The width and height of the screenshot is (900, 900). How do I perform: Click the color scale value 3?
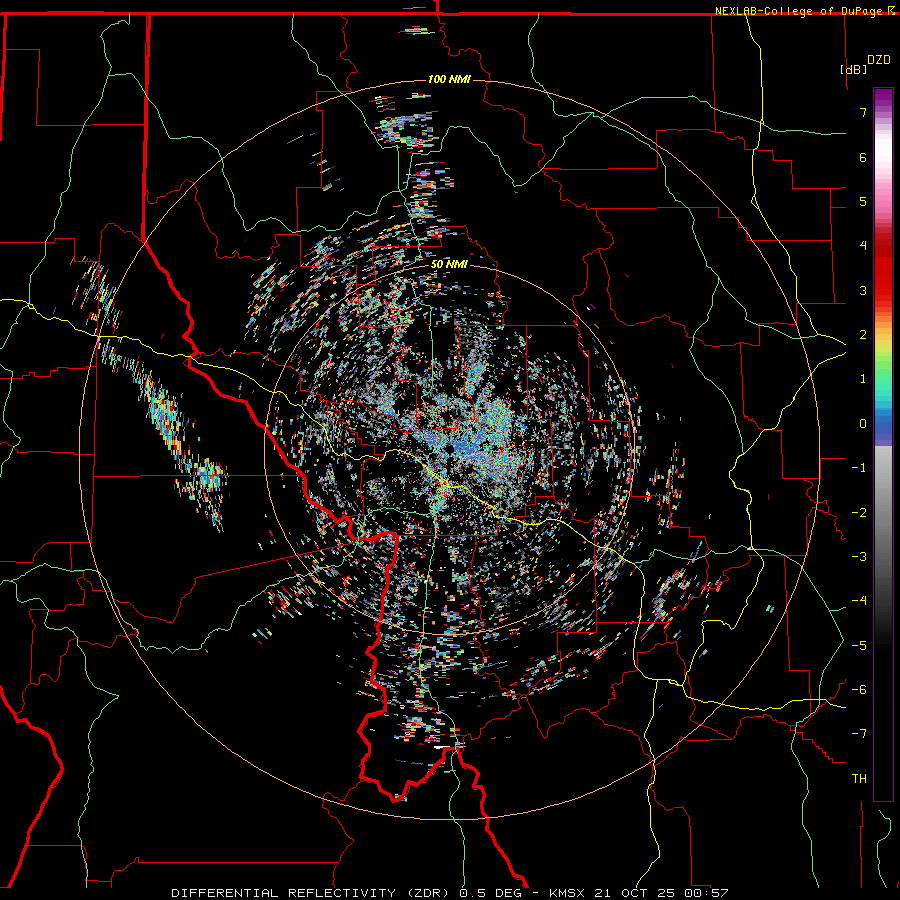click(x=863, y=290)
